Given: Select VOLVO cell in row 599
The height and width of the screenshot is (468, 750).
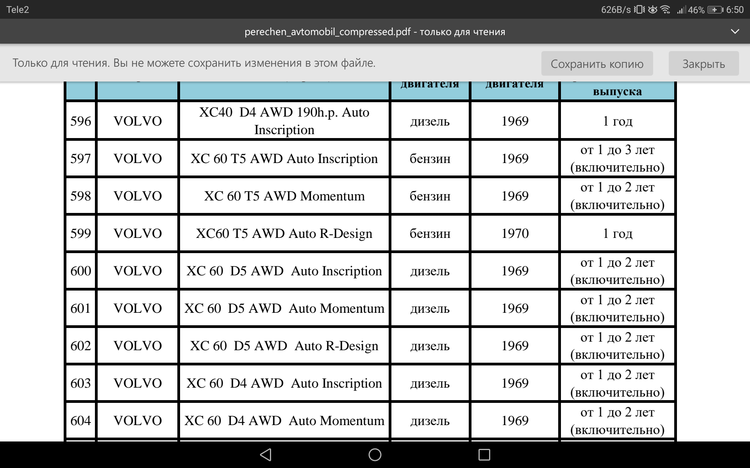Looking at the screenshot, I should (137, 233).
